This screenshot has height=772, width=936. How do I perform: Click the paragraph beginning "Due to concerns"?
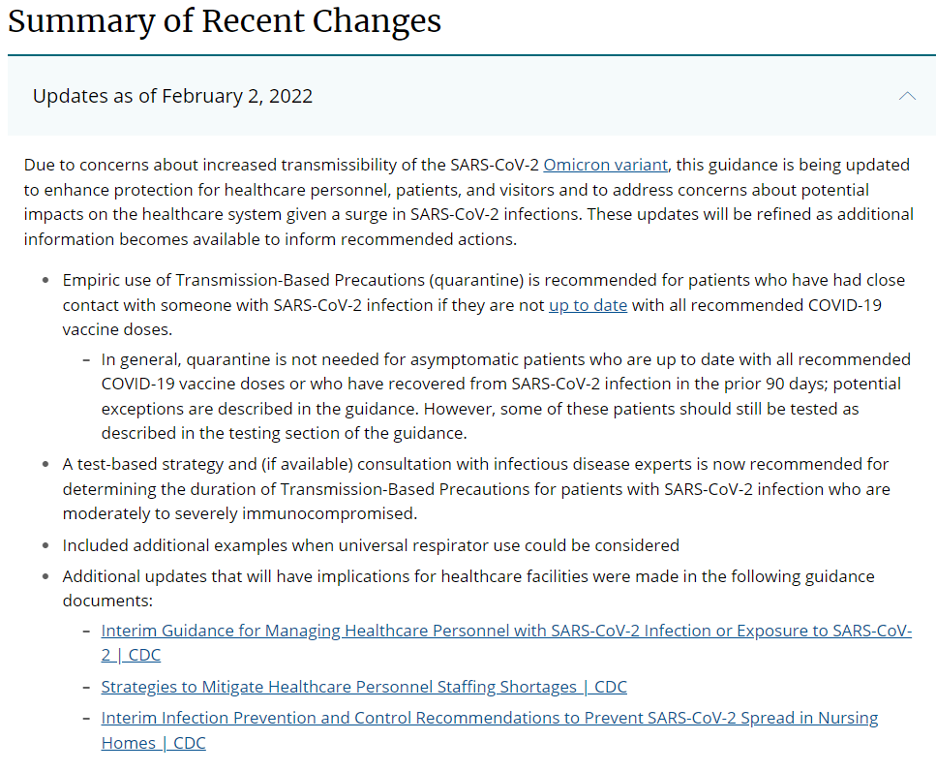(x=468, y=202)
